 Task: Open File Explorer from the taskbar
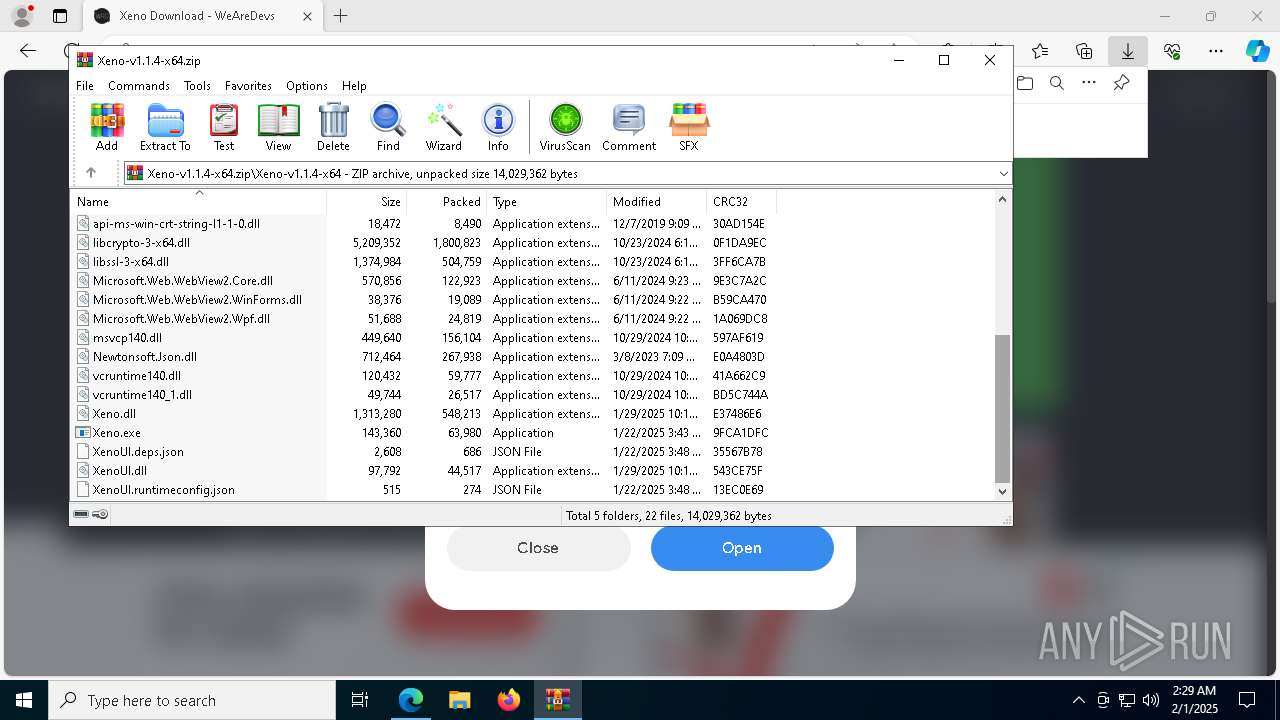pyautogui.click(x=459, y=700)
